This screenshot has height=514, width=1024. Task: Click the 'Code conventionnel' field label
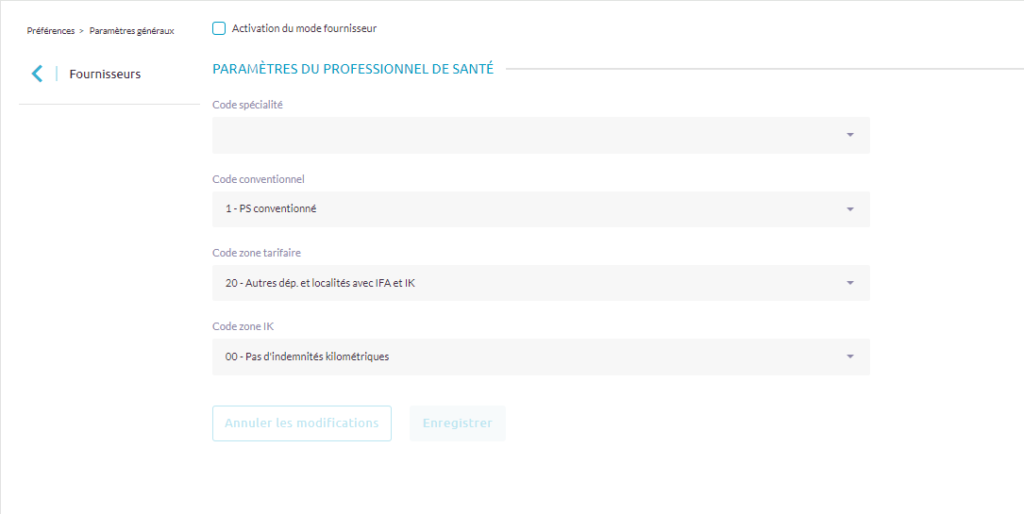tap(258, 179)
